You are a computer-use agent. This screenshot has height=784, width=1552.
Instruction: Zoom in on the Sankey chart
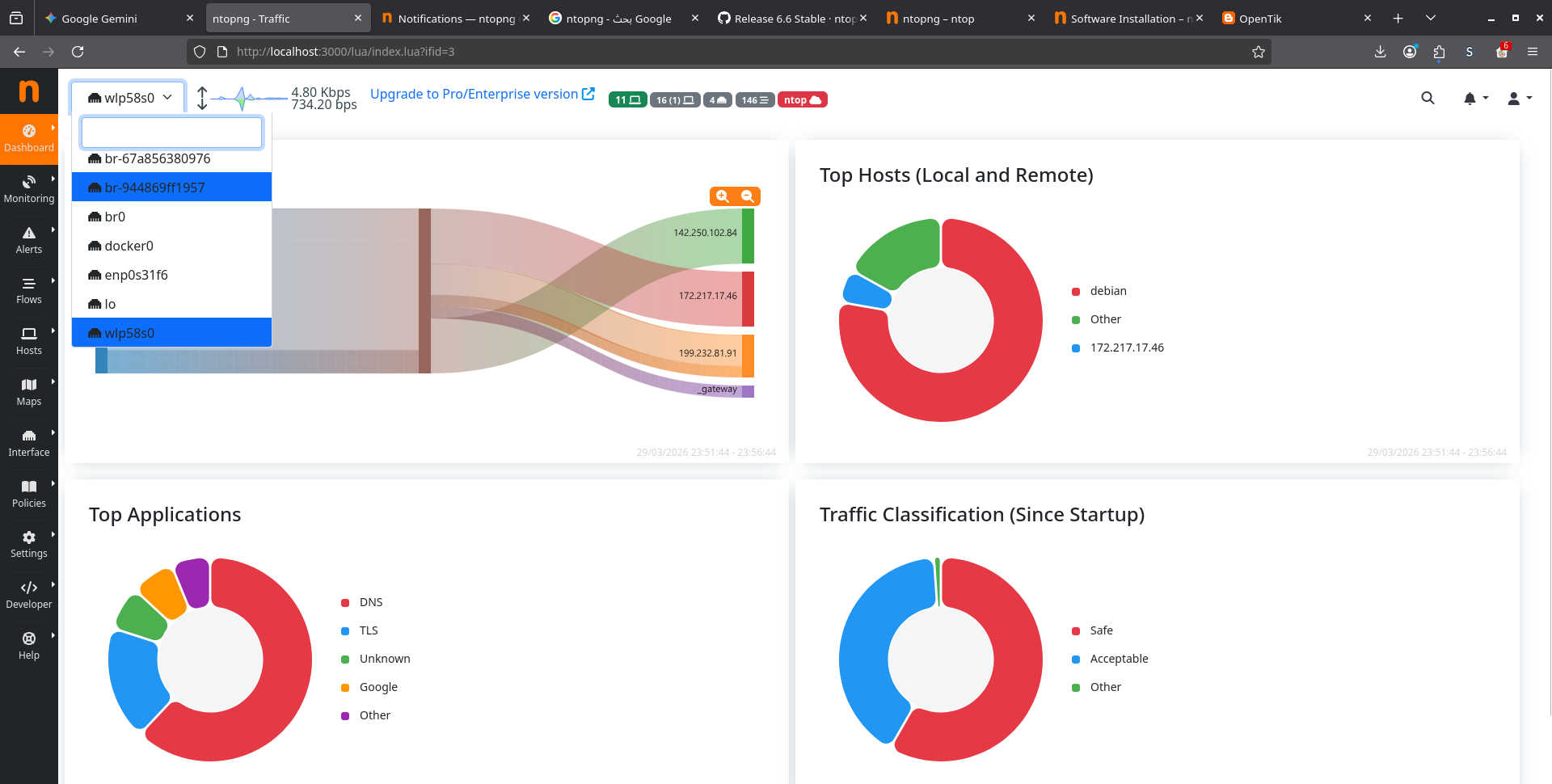(x=723, y=196)
